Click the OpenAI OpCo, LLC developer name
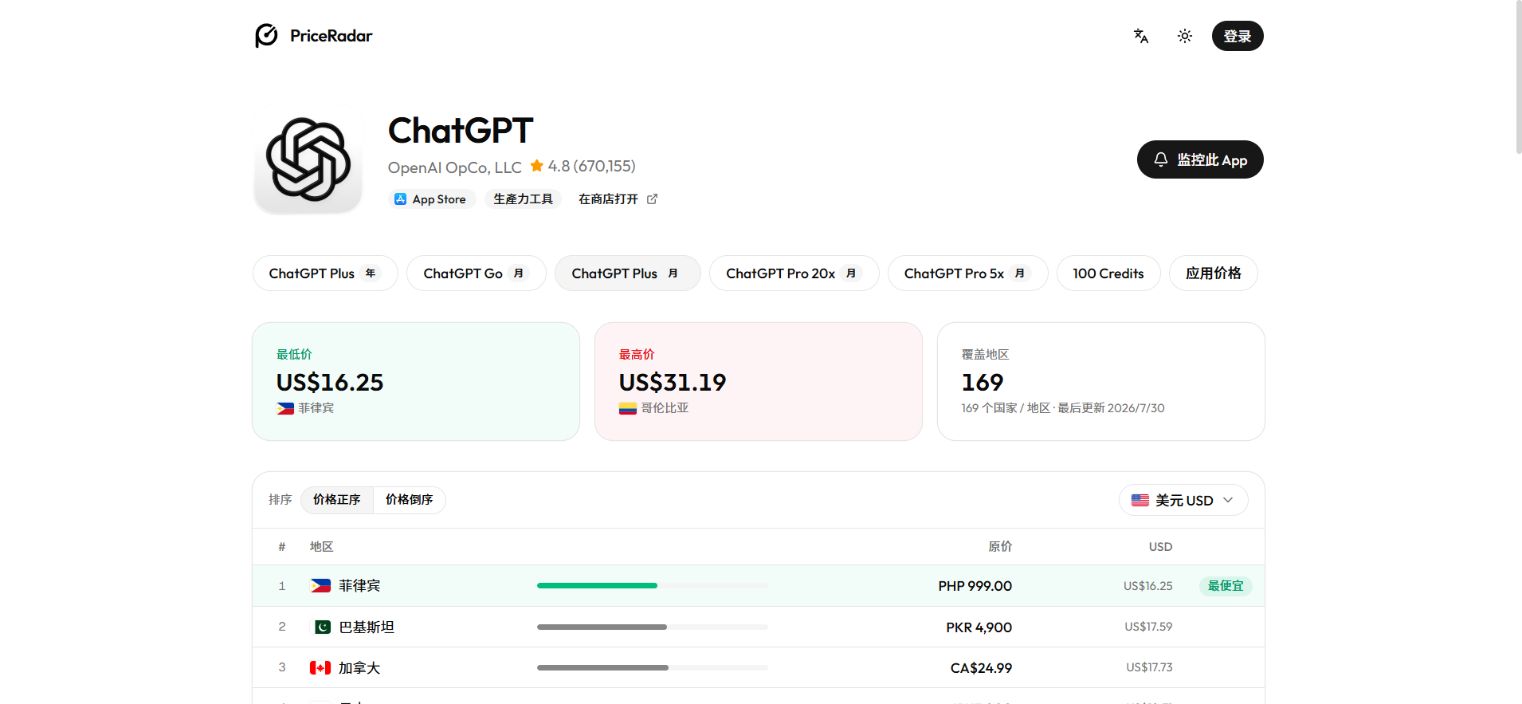The image size is (1522, 704). pyautogui.click(x=455, y=166)
